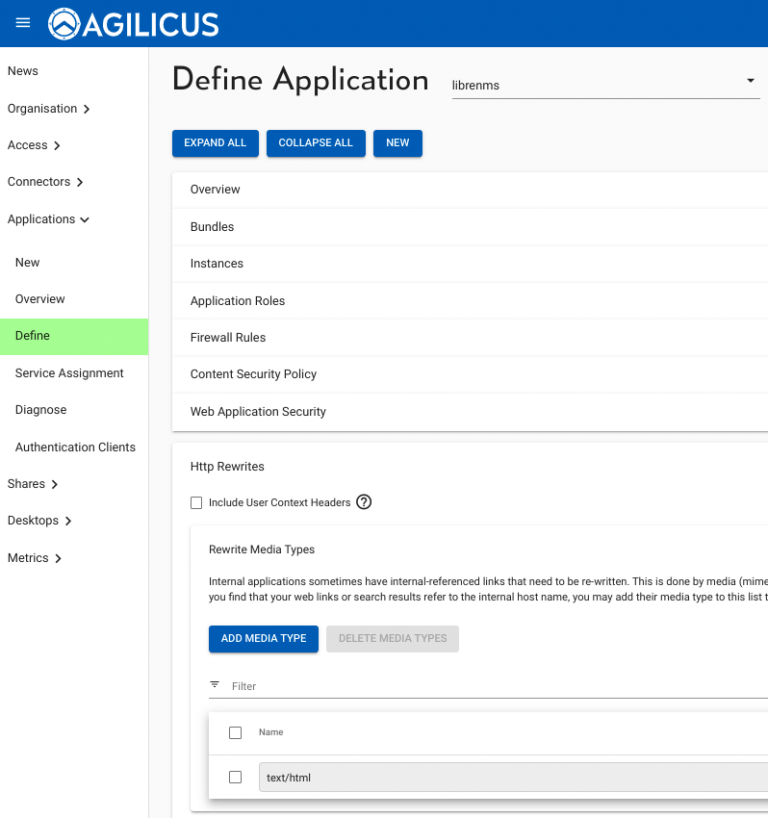Go to Authentication Clients page
The height and width of the screenshot is (818, 768).
coord(75,447)
